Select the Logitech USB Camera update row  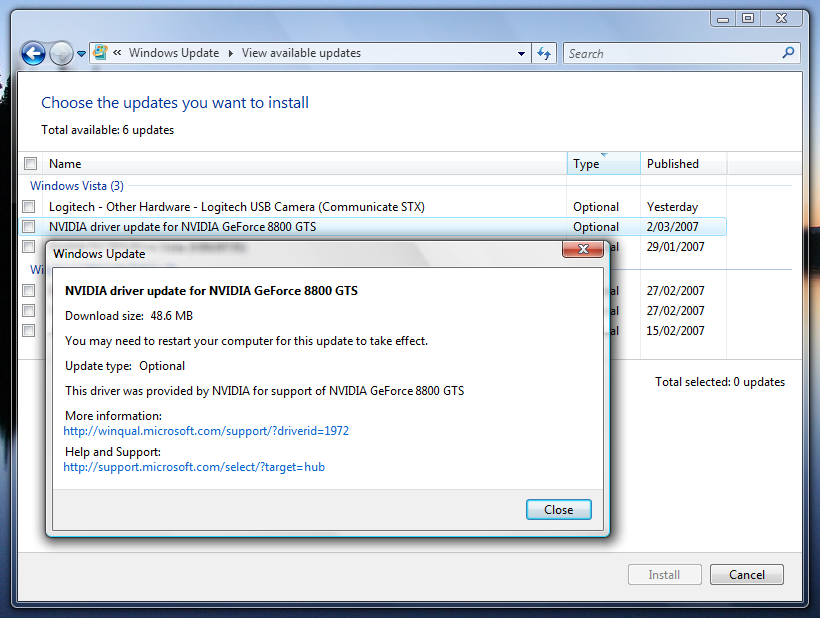[373, 207]
